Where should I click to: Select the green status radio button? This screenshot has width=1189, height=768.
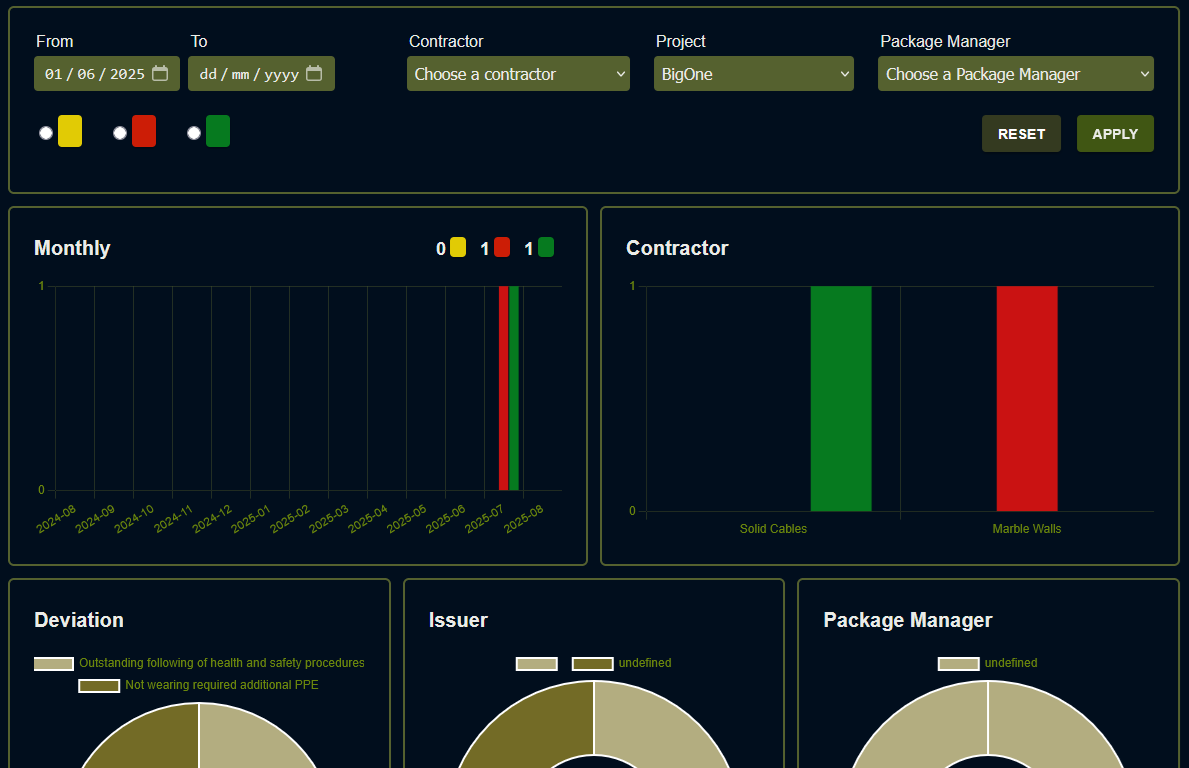tap(194, 133)
